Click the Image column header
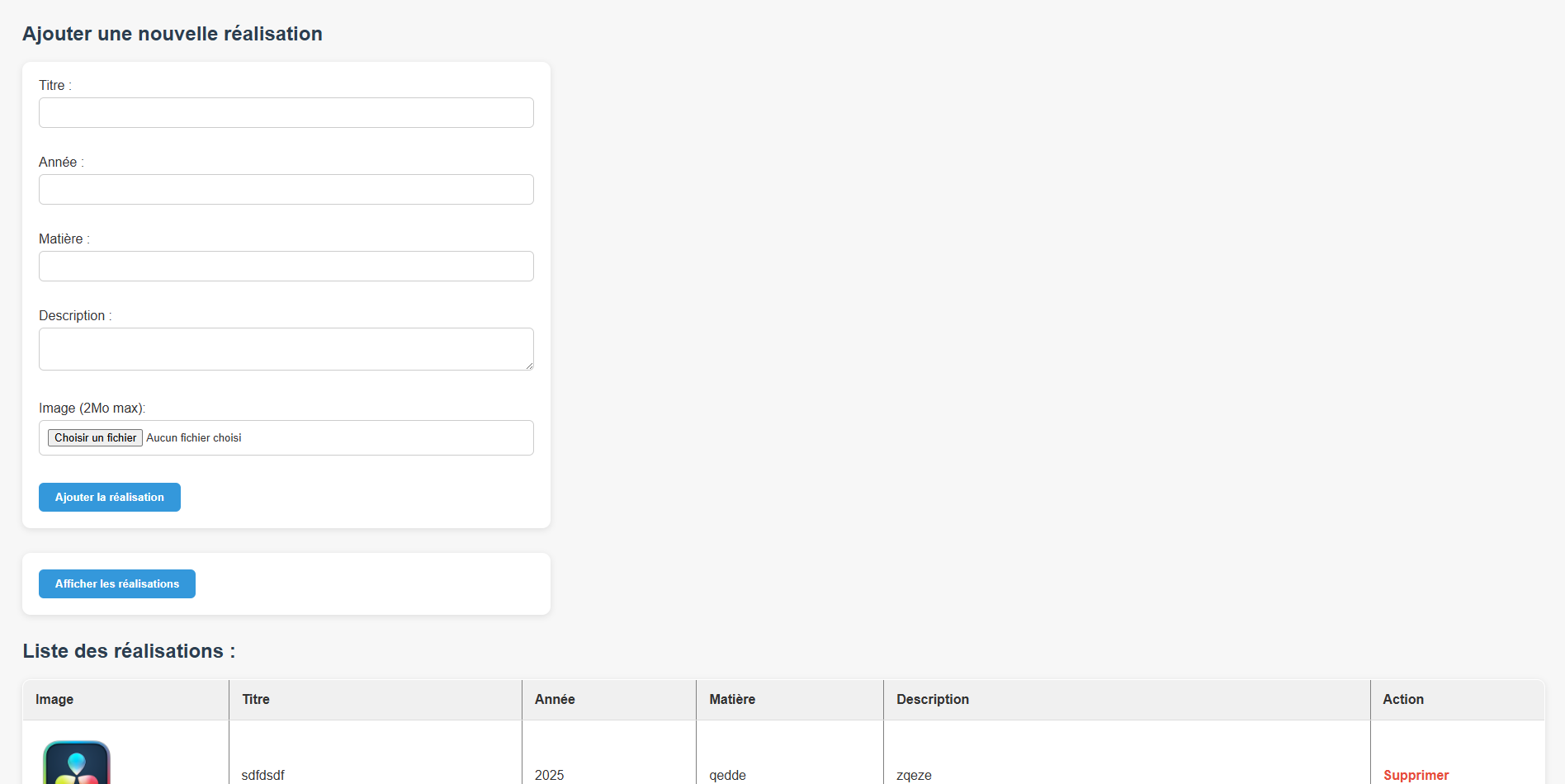The width and height of the screenshot is (1565, 784). (54, 700)
